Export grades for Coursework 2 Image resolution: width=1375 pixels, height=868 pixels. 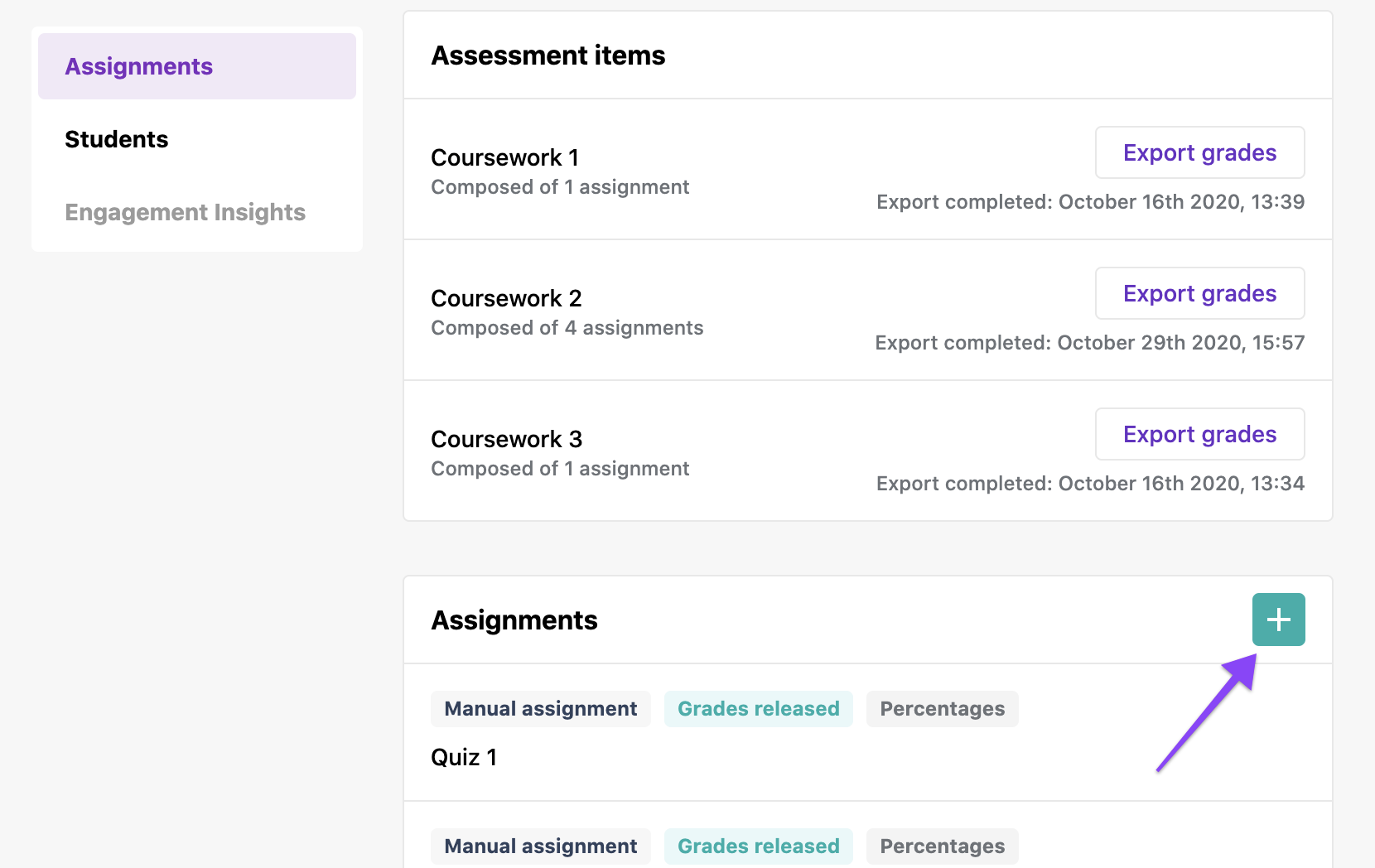1199,293
